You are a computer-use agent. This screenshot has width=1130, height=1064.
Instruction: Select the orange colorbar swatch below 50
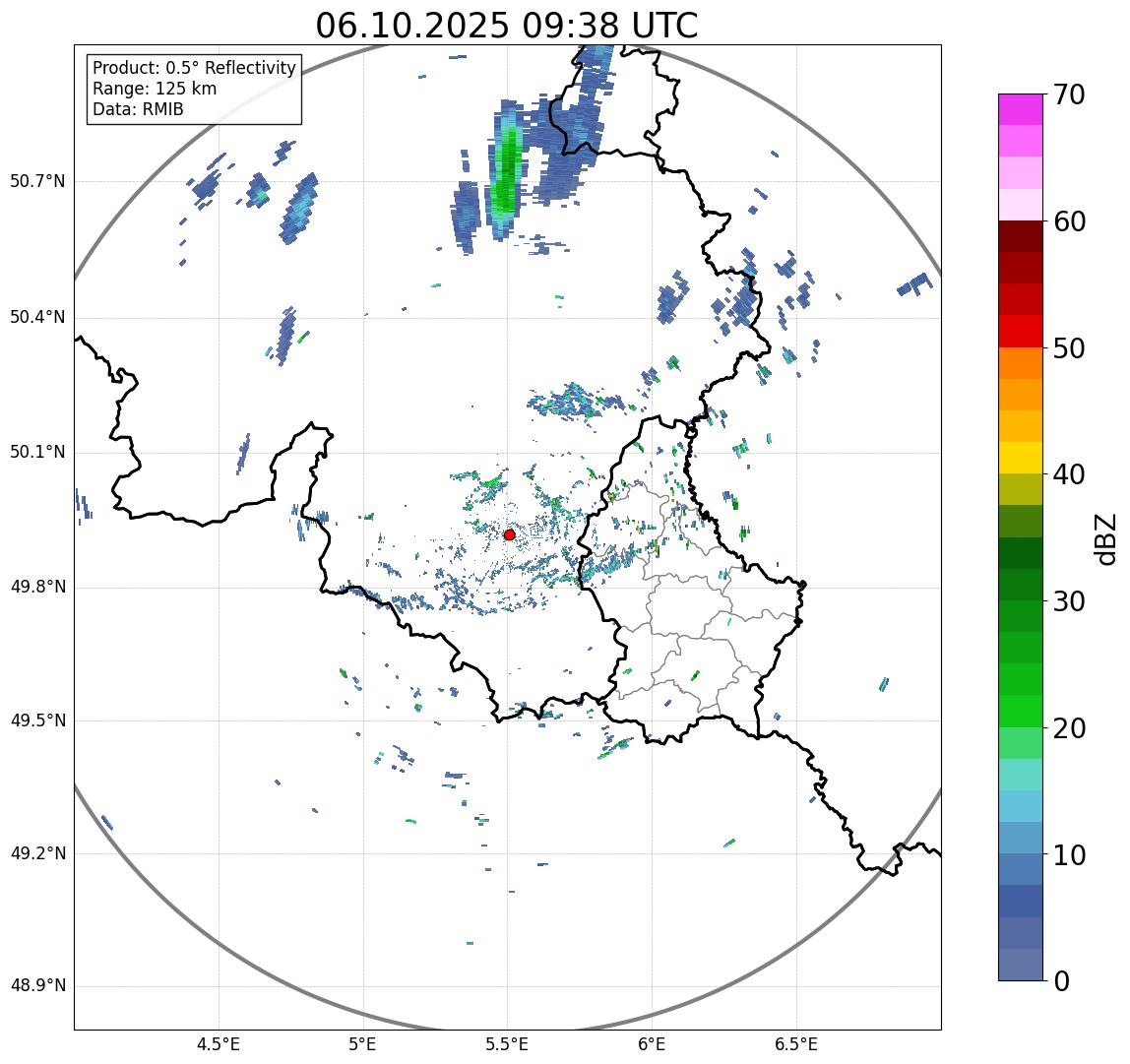click(x=1021, y=363)
